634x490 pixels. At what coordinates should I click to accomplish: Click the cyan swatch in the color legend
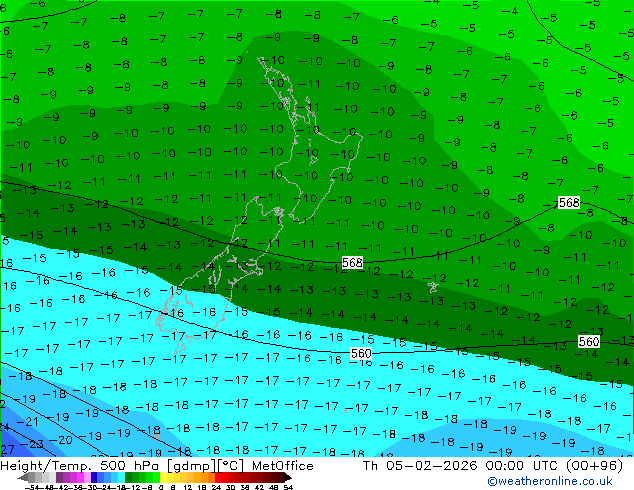point(121,477)
